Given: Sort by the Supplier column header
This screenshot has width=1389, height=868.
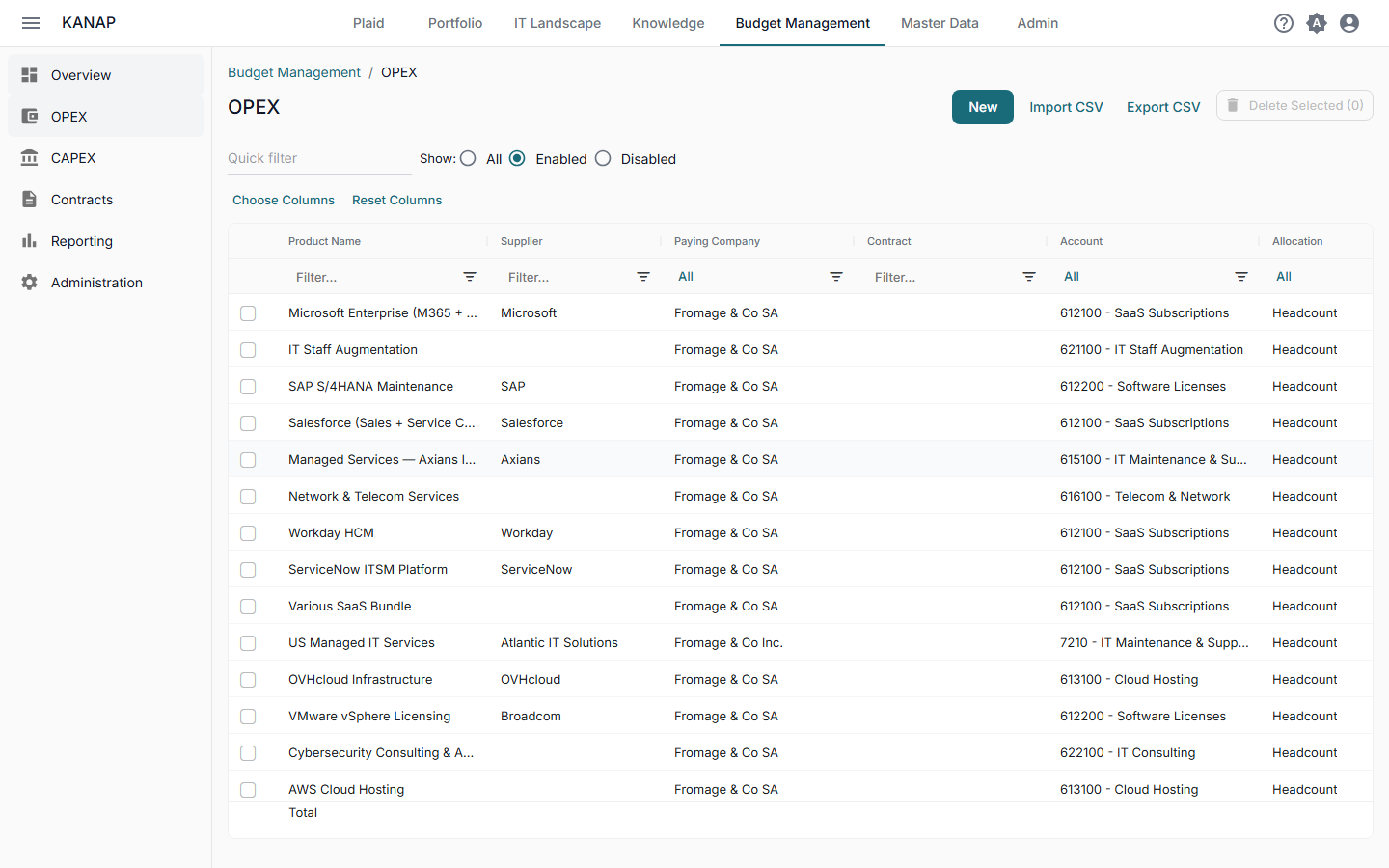Looking at the screenshot, I should [x=522, y=241].
